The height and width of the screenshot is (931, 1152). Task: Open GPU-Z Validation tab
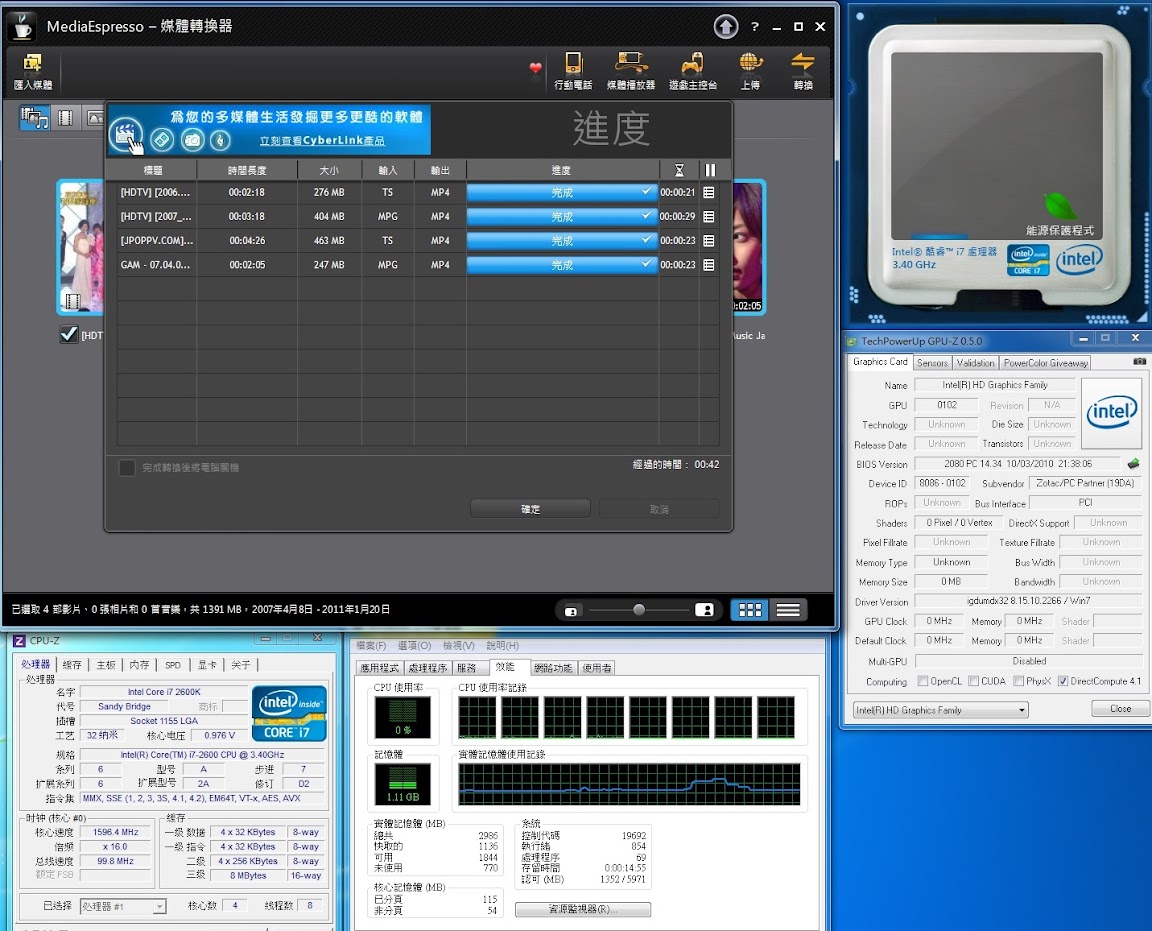976,363
